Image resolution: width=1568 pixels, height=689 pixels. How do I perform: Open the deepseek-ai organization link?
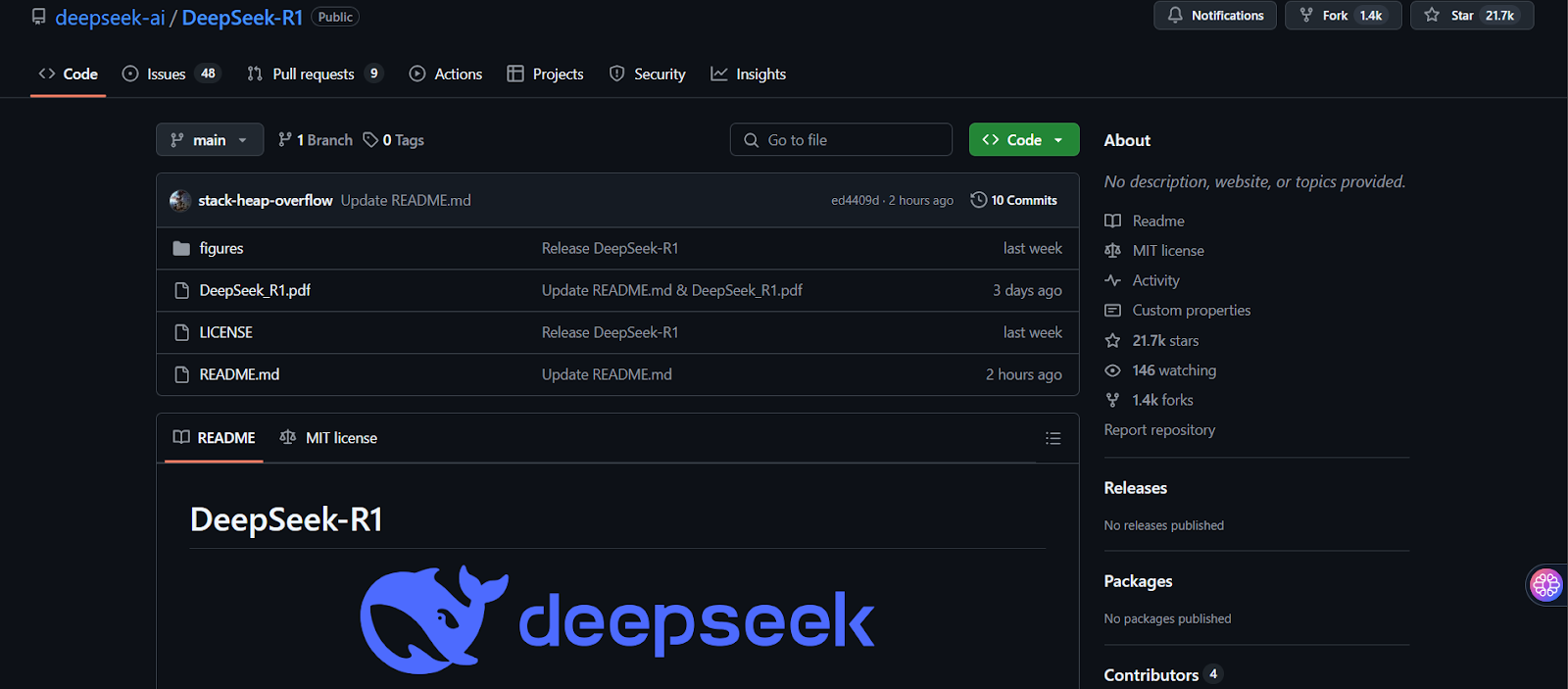coord(110,18)
